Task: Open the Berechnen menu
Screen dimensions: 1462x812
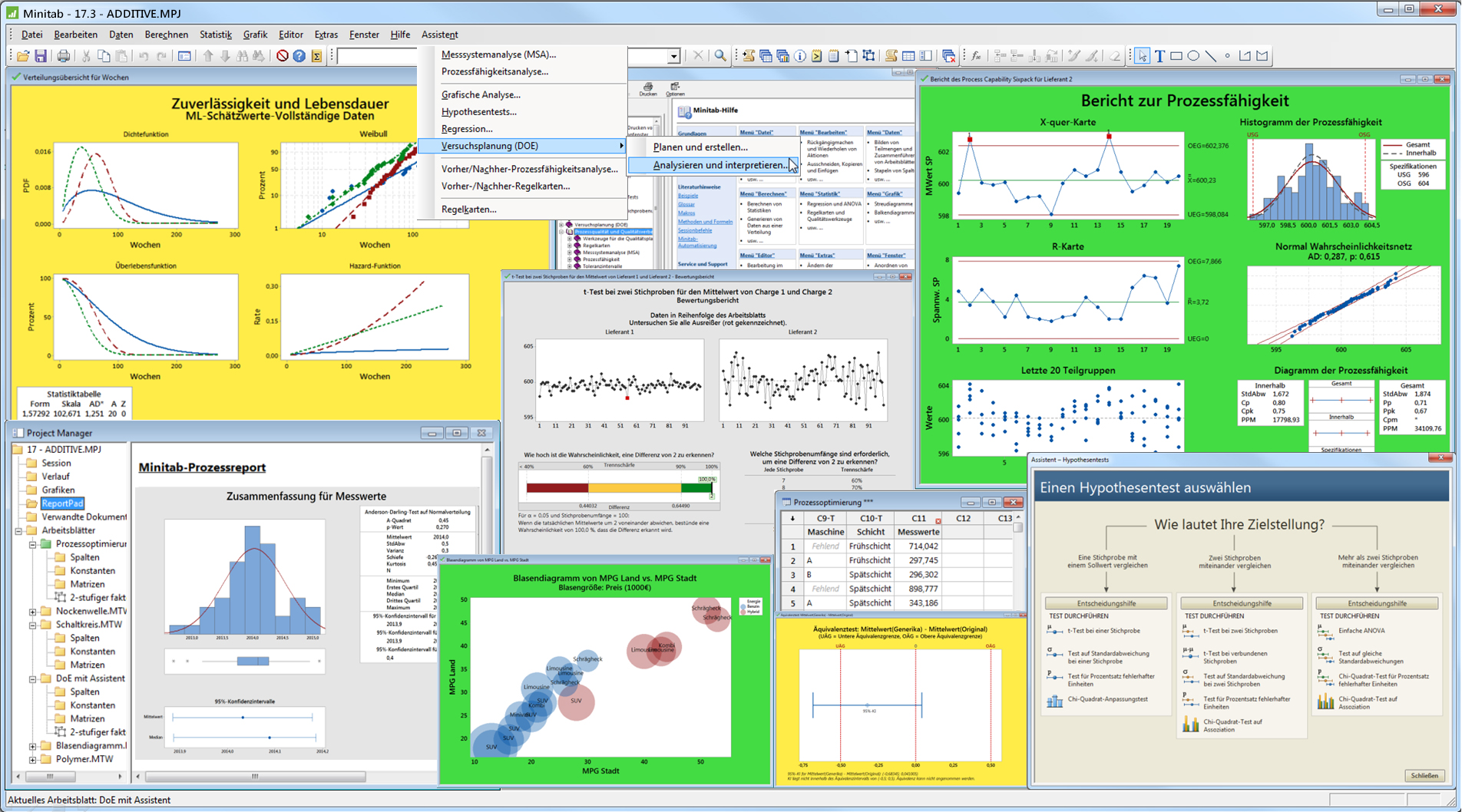Action: pyautogui.click(x=166, y=35)
